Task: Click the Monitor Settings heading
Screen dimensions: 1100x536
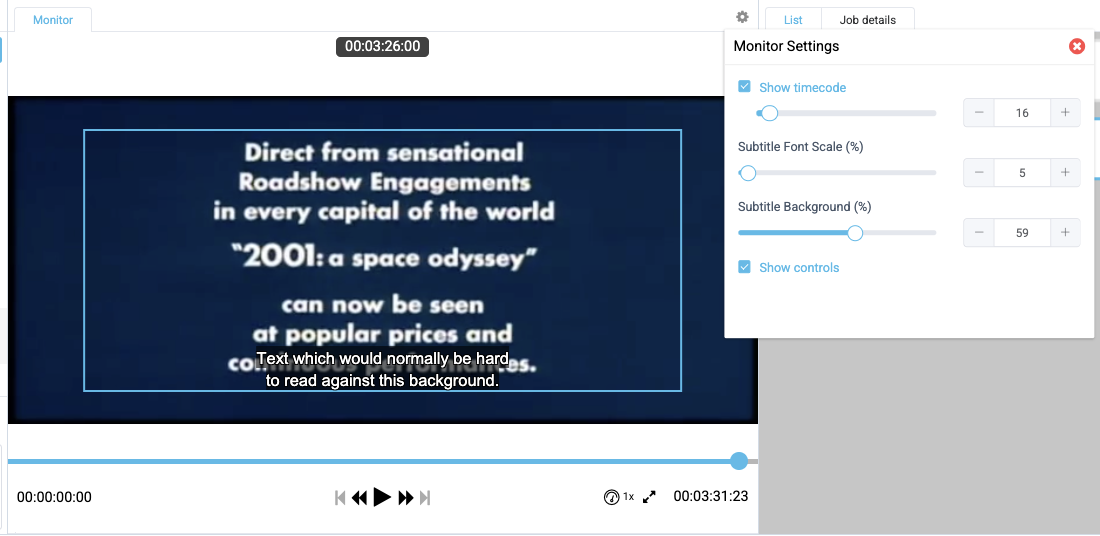Action: 786,47
